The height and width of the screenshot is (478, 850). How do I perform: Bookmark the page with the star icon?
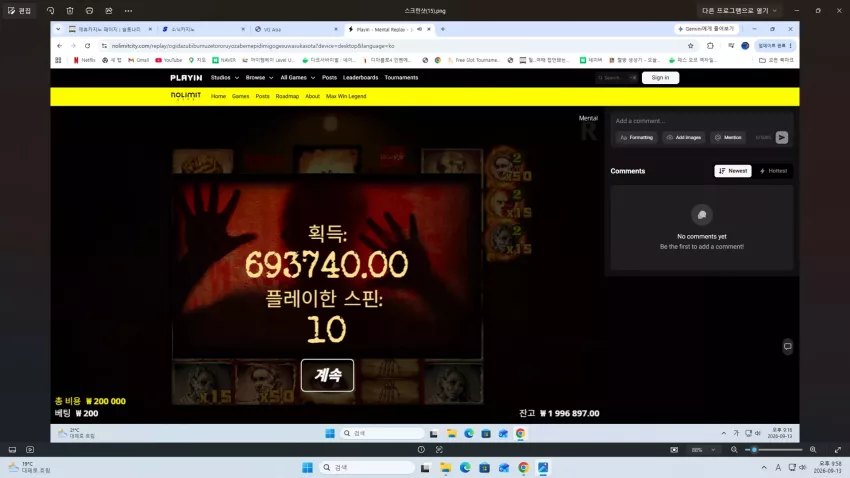coord(691,46)
